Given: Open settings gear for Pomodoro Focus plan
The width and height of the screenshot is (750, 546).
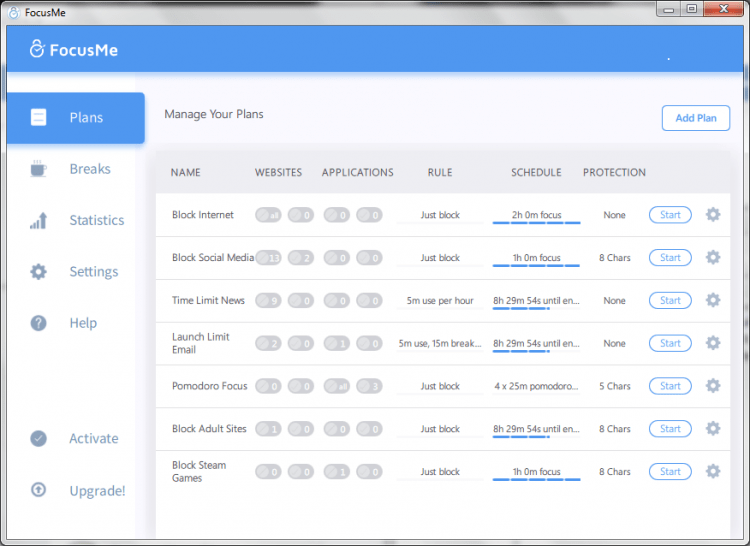Looking at the screenshot, I should click(x=713, y=386).
